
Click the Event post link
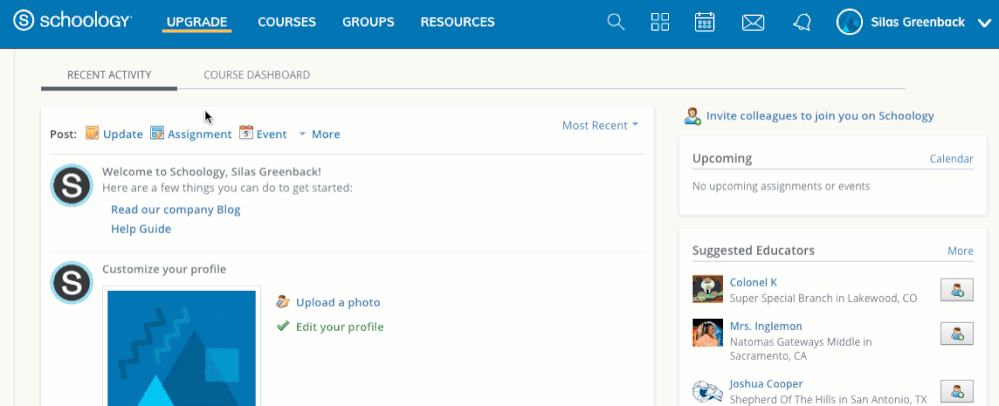pos(272,134)
